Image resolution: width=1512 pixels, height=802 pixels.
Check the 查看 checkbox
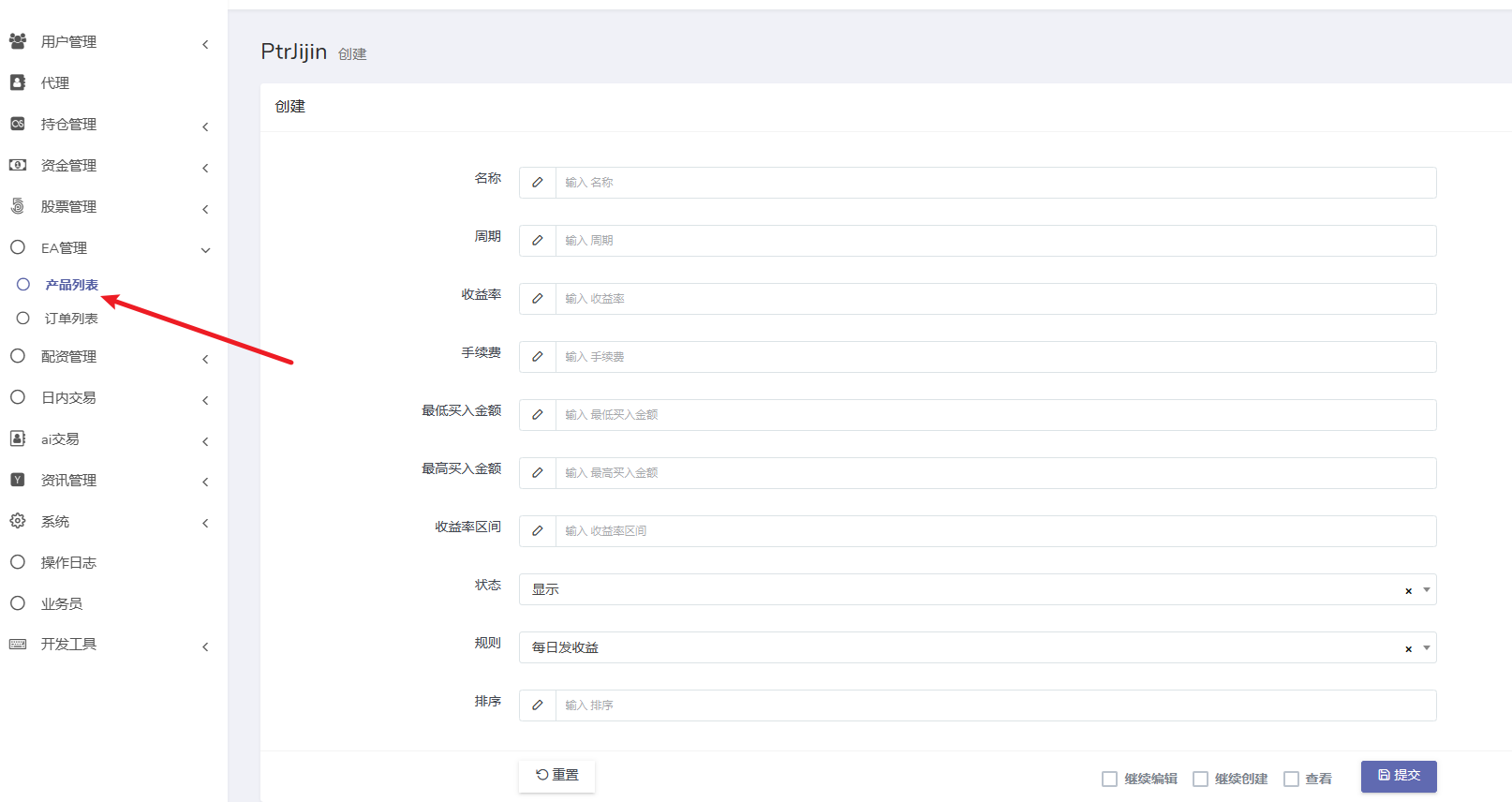1291,779
